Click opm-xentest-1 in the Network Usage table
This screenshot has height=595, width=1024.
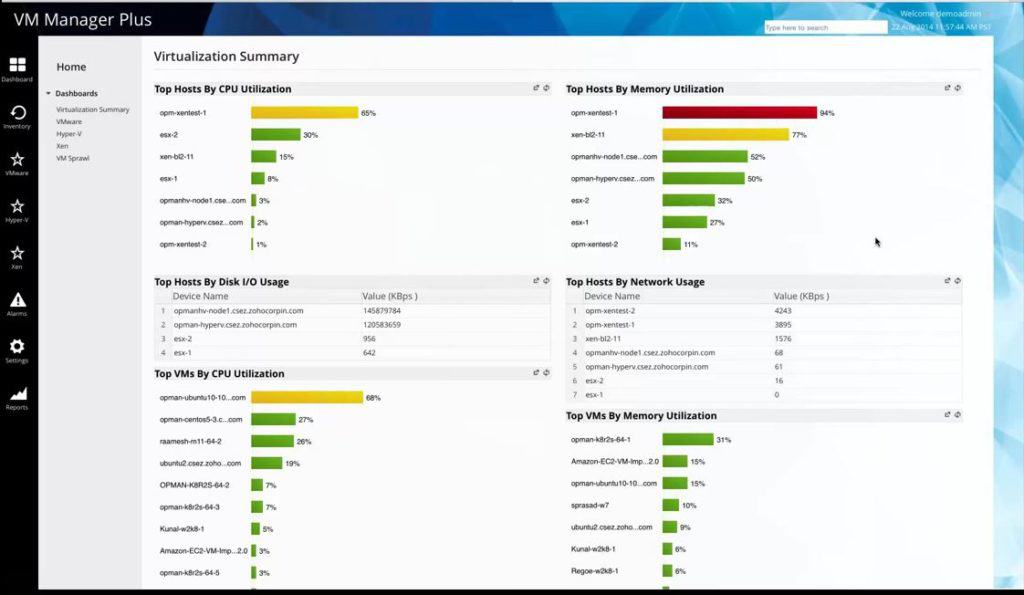point(610,325)
